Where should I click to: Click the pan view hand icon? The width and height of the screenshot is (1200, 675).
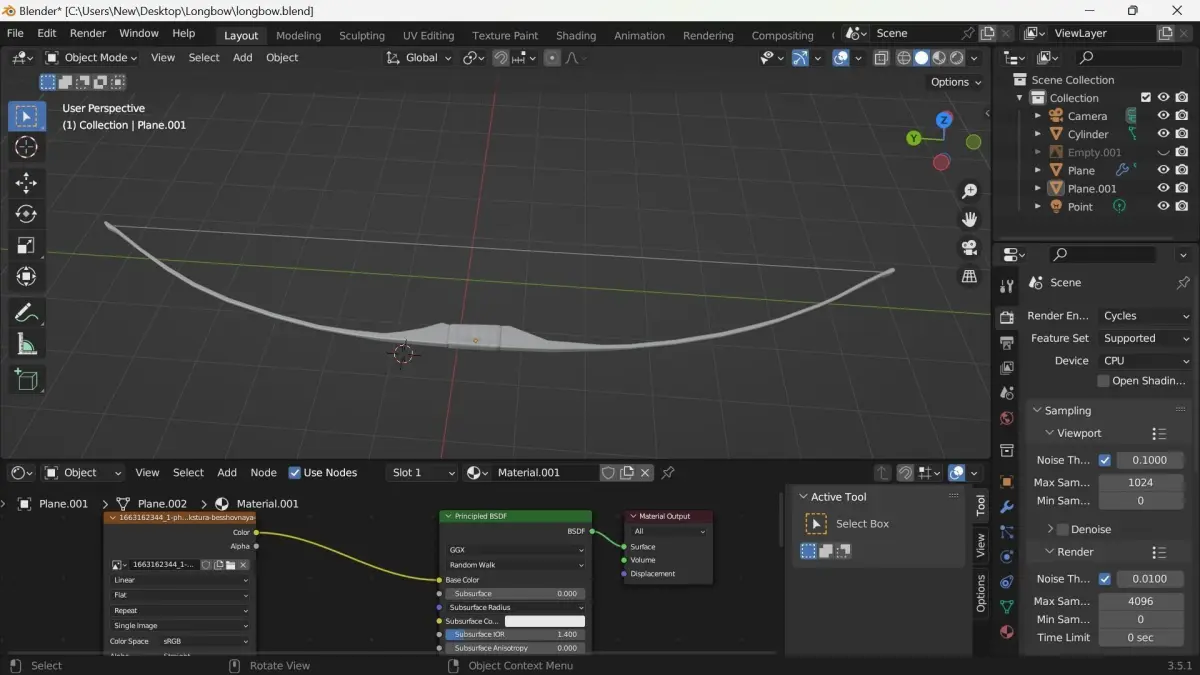point(969,219)
